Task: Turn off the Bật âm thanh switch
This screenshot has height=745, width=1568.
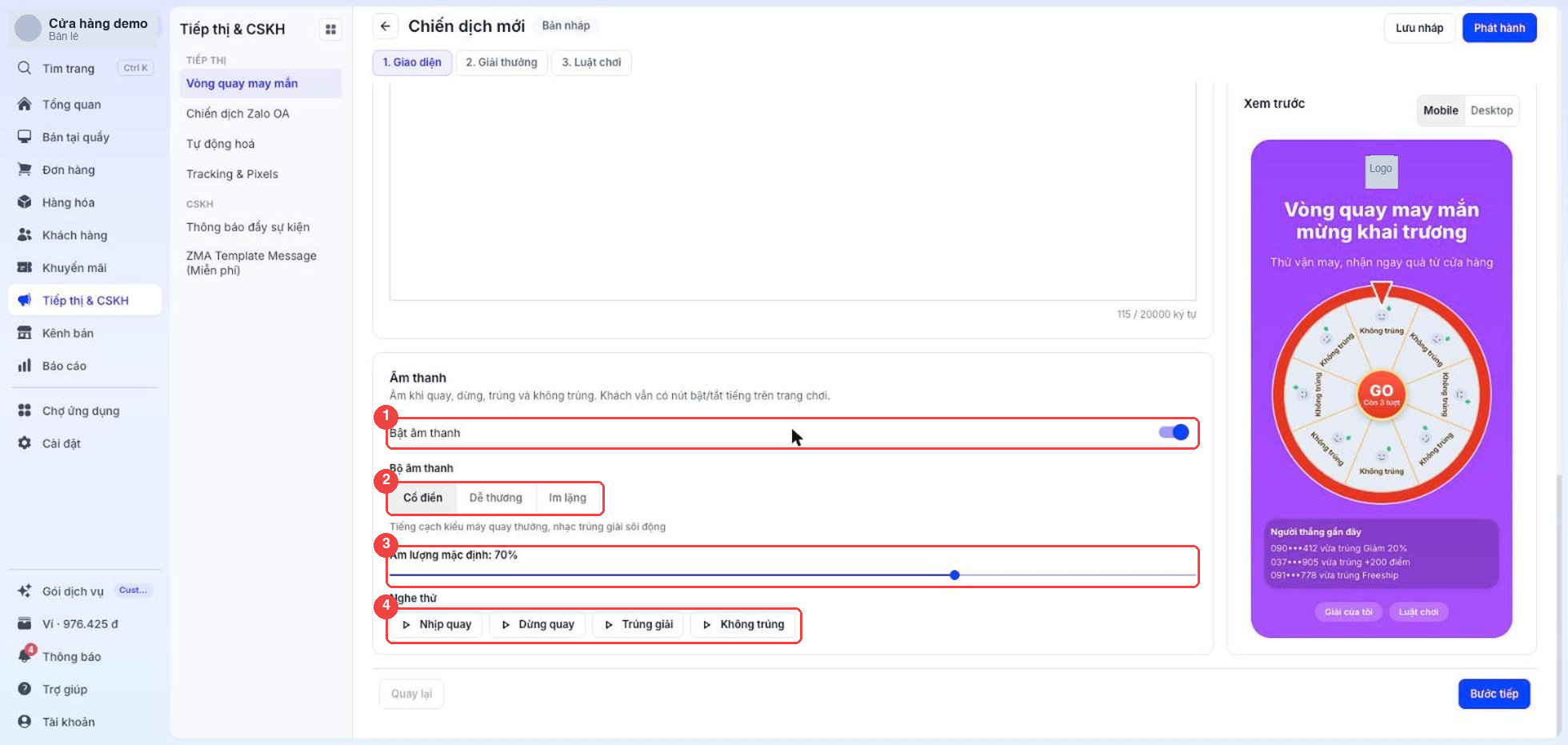Action: [1174, 432]
